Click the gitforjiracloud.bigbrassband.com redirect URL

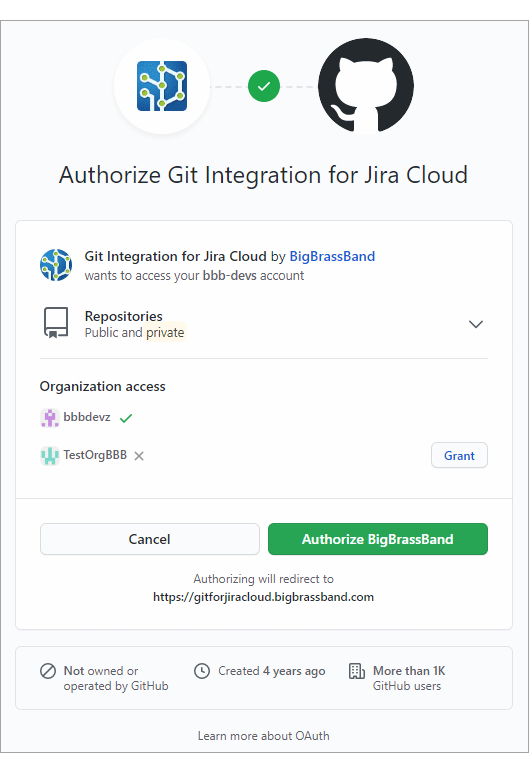(x=263, y=597)
